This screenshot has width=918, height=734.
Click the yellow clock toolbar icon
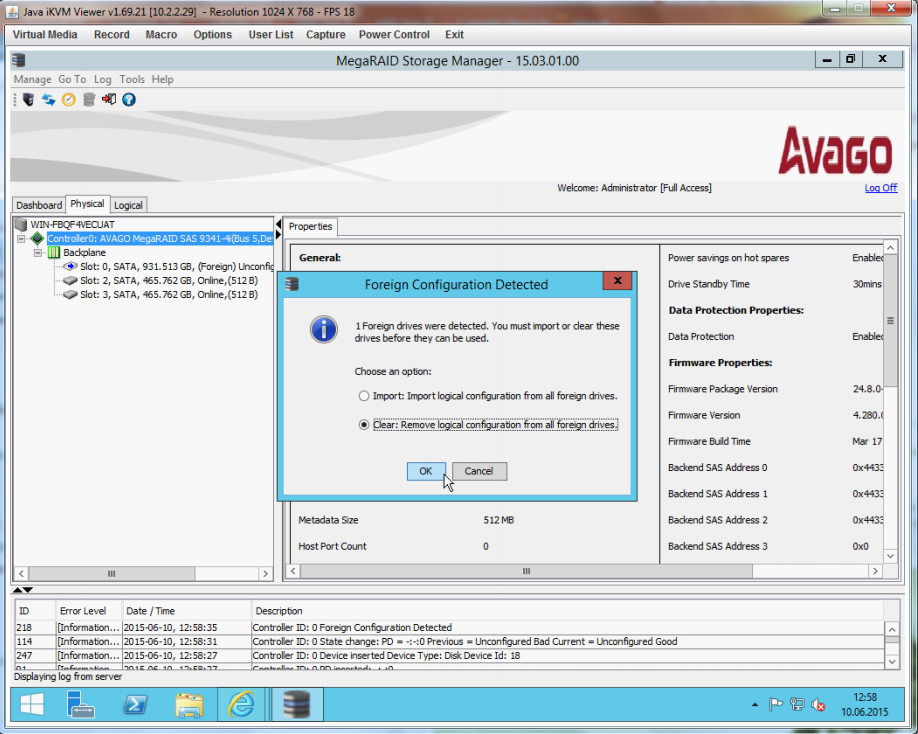(68, 99)
